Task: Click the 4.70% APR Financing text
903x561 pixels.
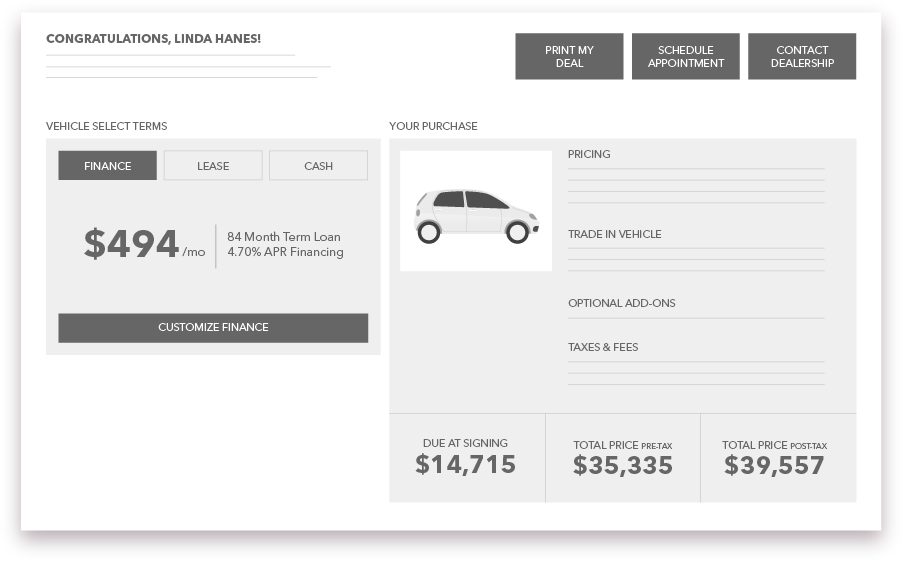Action: (285, 252)
